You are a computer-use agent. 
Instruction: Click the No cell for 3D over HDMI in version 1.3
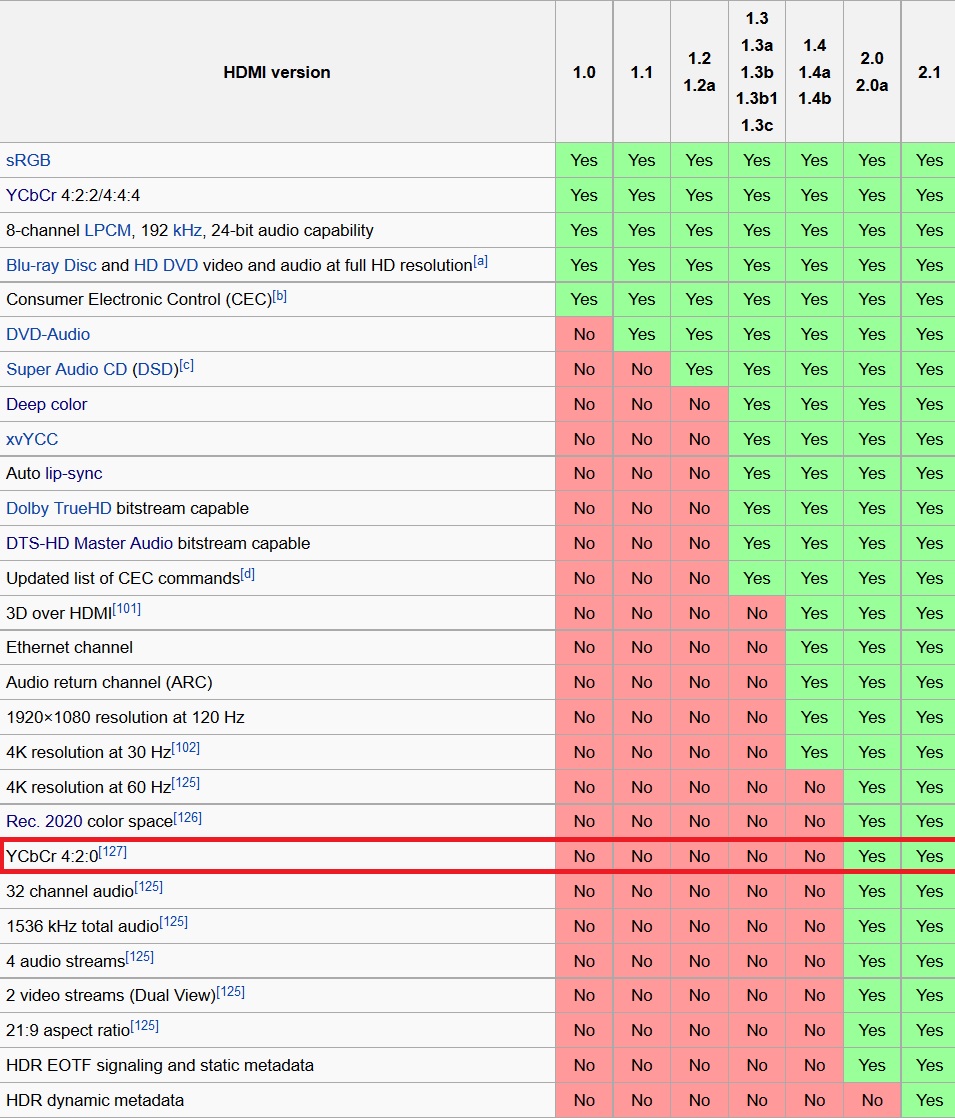click(757, 613)
